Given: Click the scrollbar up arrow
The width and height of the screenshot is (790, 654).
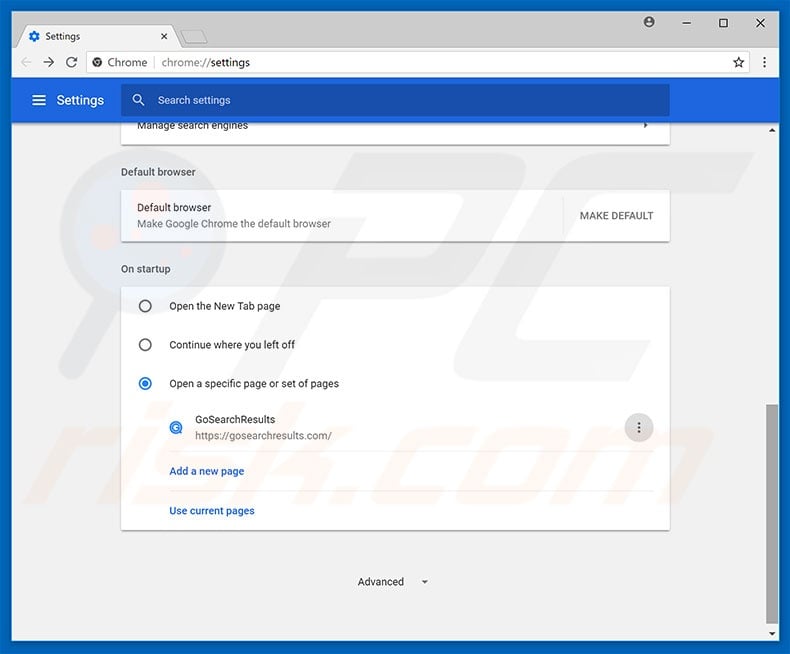Looking at the screenshot, I should point(772,130).
